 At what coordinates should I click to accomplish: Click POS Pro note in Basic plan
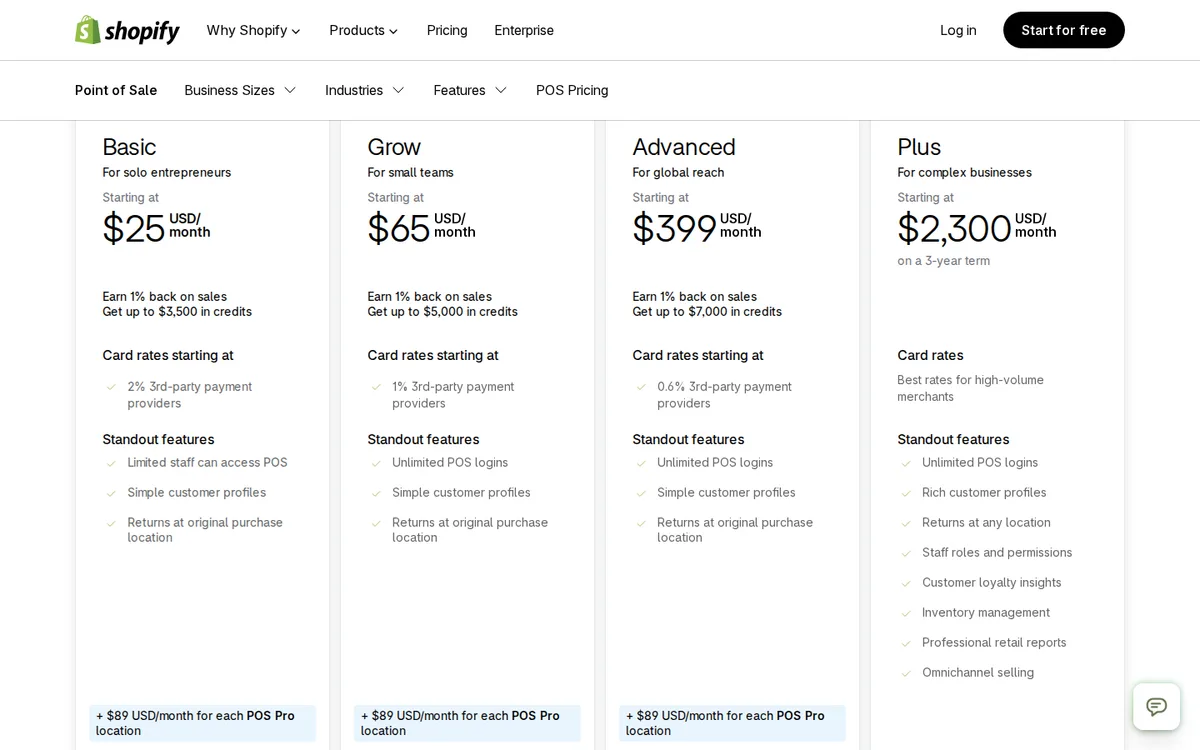coord(202,723)
